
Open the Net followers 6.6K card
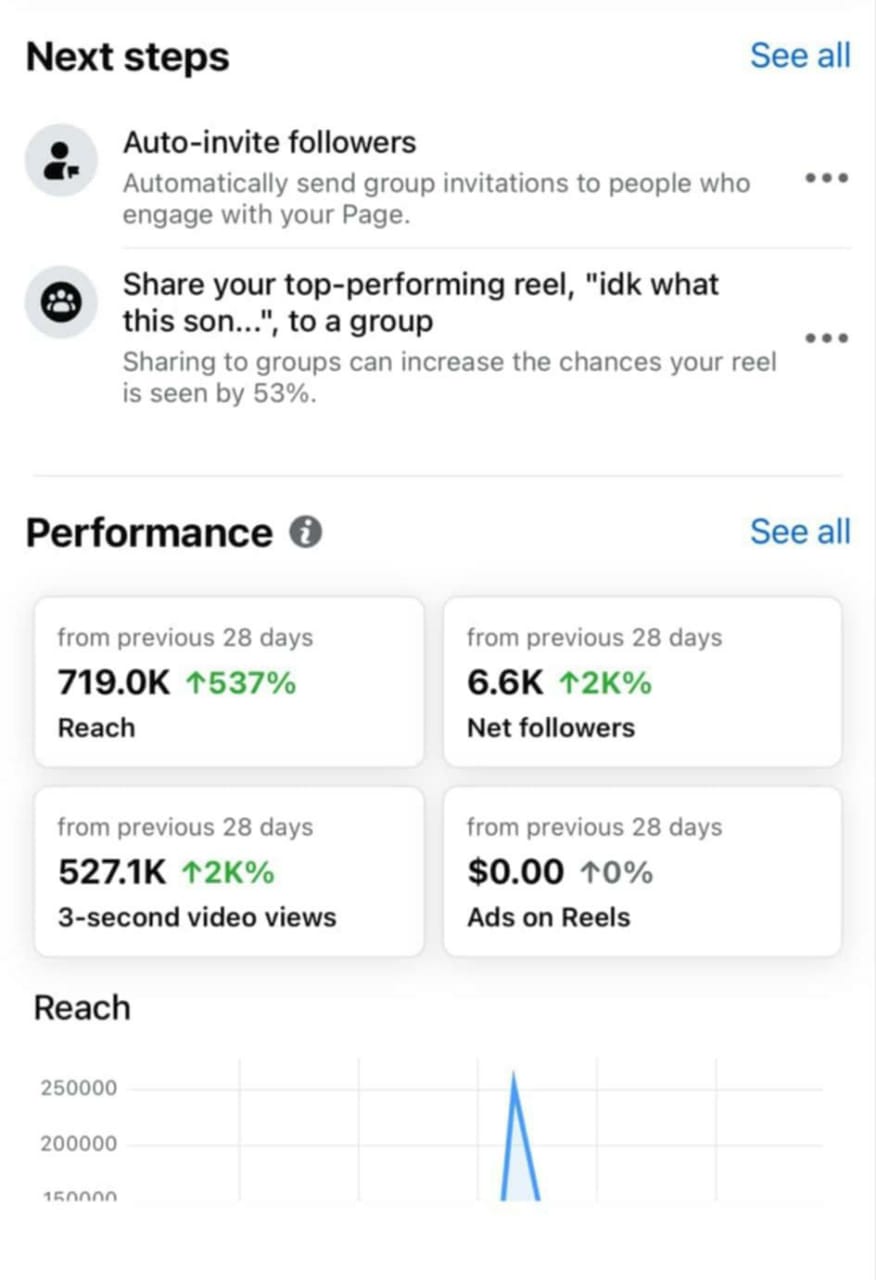[x=642, y=682]
